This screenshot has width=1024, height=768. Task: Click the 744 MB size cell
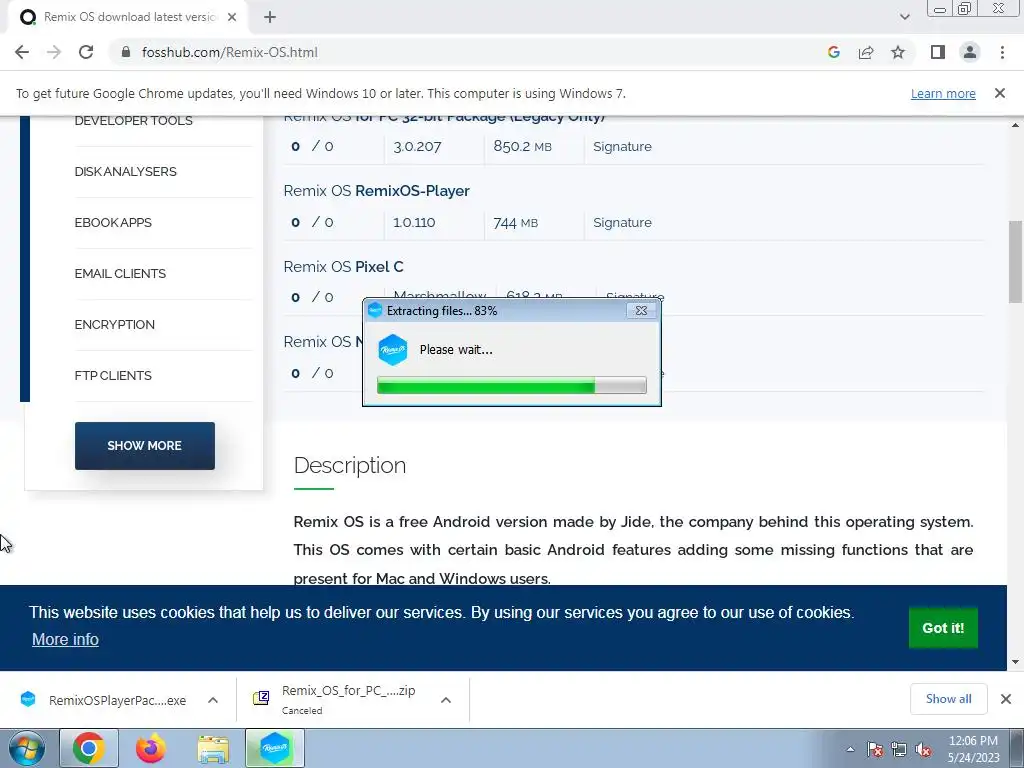(515, 223)
